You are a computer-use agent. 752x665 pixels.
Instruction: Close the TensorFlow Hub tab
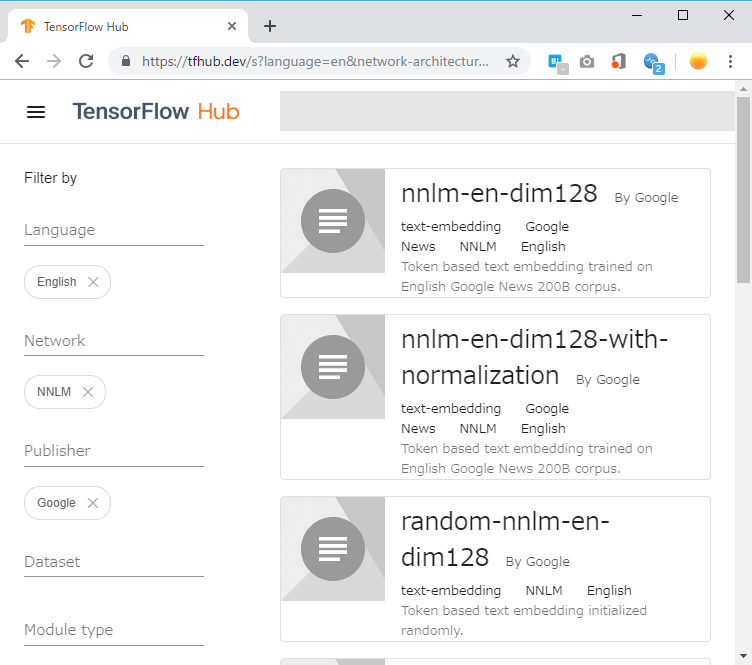232,26
